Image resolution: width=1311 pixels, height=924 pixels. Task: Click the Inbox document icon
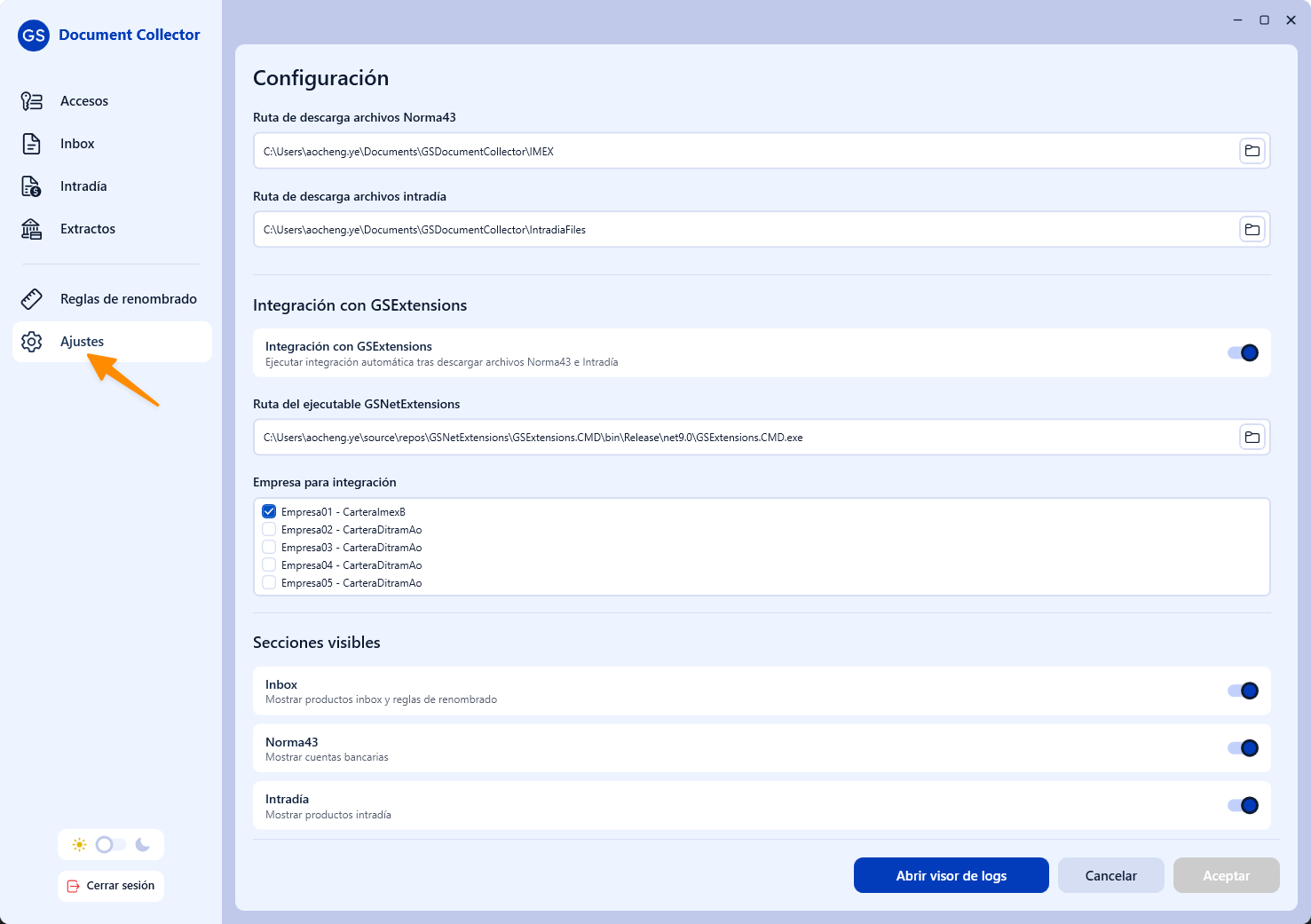(x=32, y=144)
